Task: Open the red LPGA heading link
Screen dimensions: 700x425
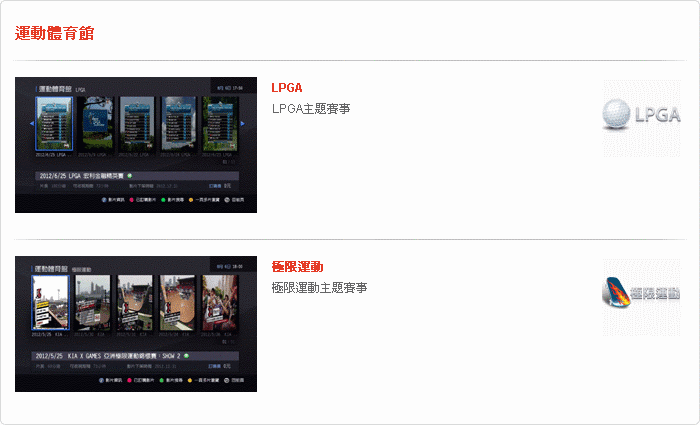Action: [287, 88]
